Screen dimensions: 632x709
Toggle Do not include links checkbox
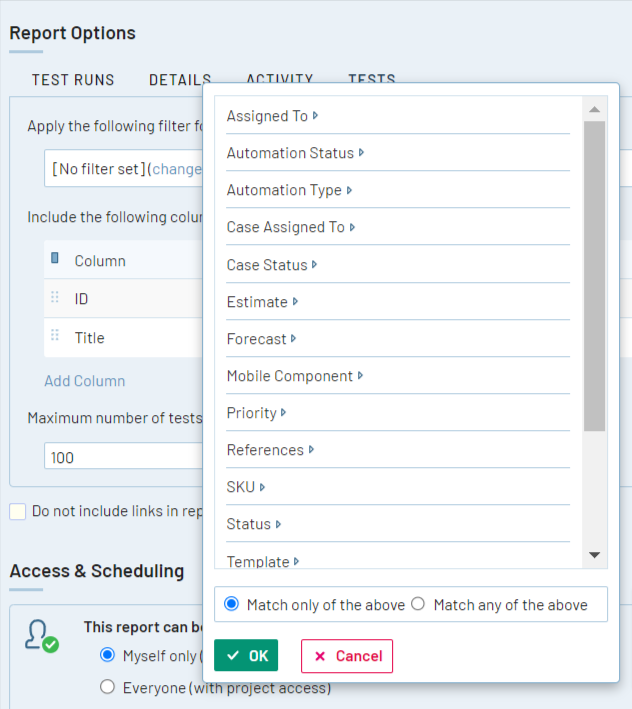pos(18,511)
